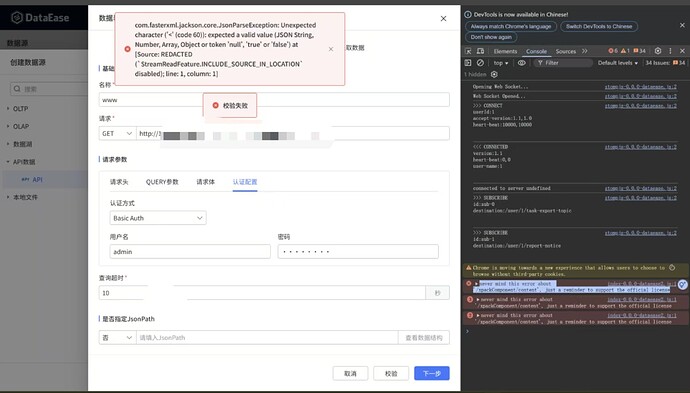Select the Console tab in DevTools
The width and height of the screenshot is (690, 393).
[x=536, y=51]
